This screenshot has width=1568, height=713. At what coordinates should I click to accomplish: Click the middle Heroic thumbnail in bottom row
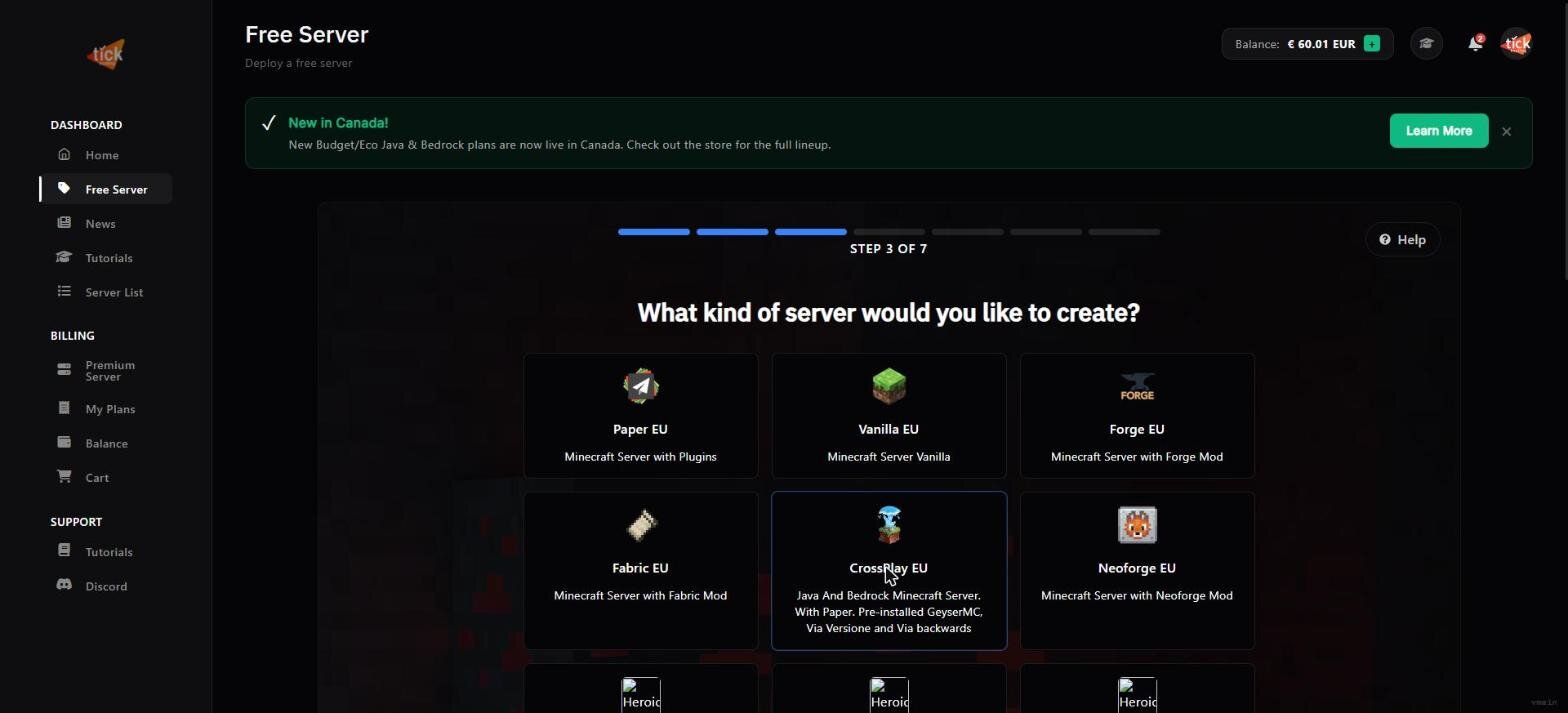(889, 695)
